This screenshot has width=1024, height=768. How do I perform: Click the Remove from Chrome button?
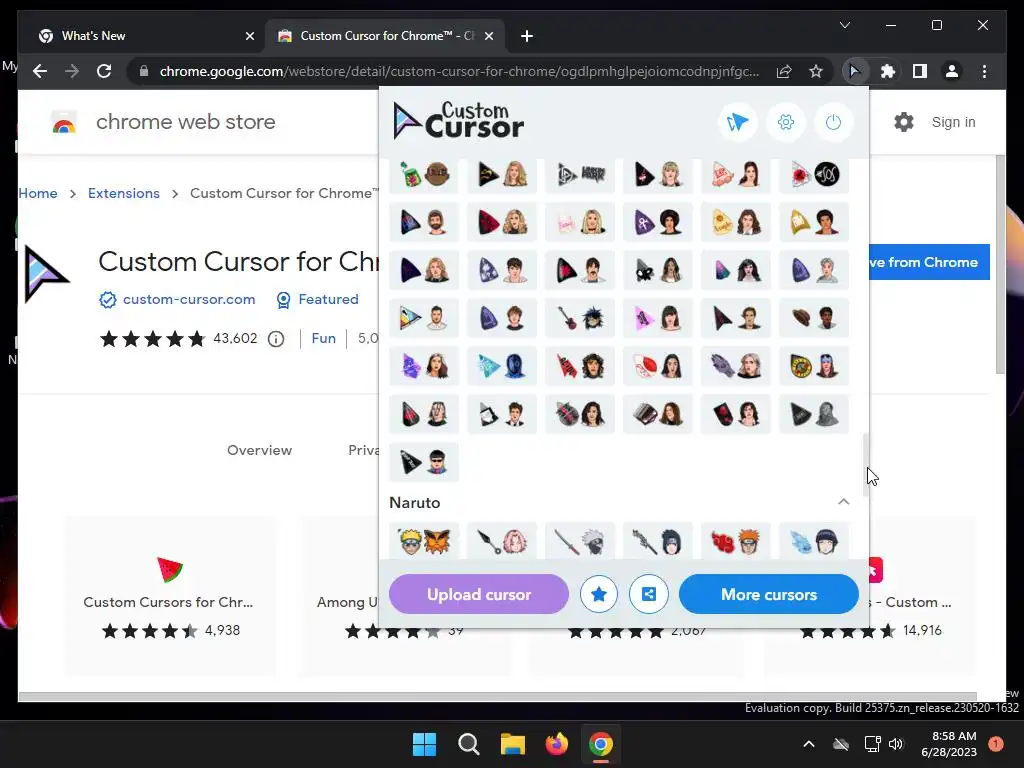coord(929,262)
